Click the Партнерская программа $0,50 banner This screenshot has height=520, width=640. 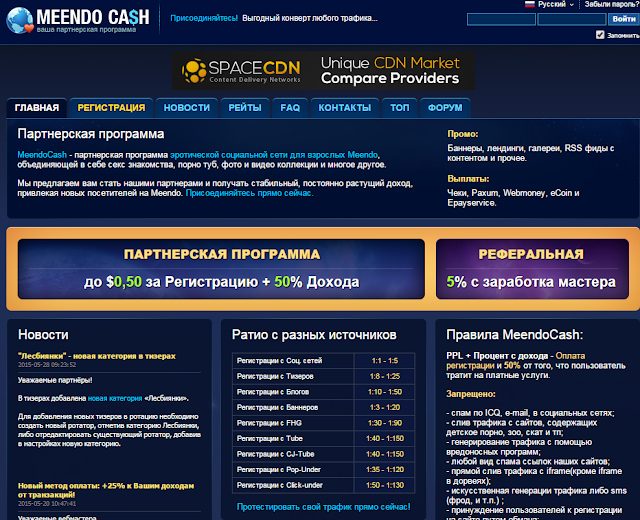221,269
